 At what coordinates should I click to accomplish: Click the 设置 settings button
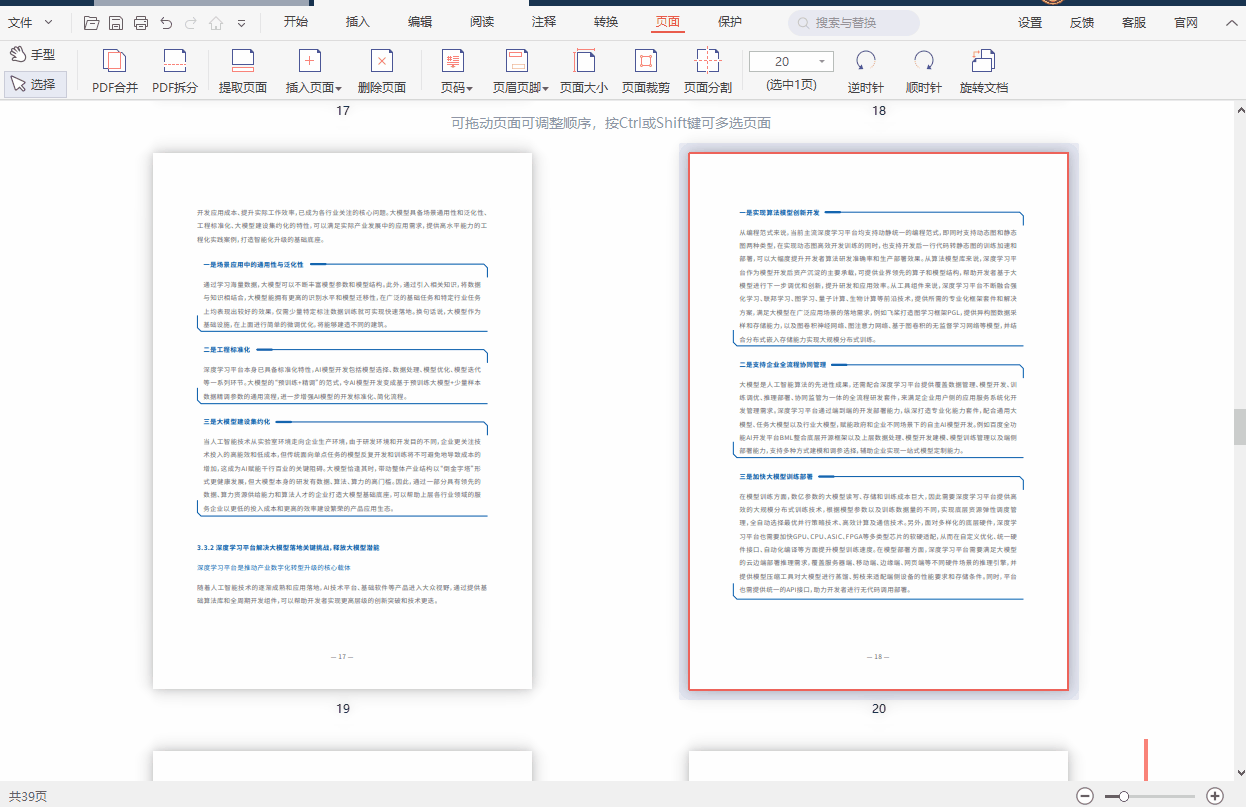tap(1030, 22)
